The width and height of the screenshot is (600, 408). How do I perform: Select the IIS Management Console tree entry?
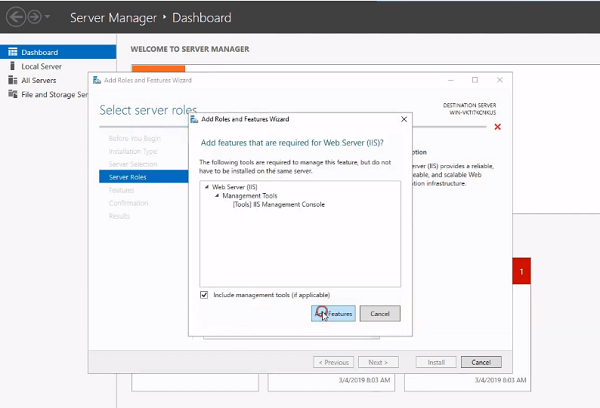tap(279, 204)
